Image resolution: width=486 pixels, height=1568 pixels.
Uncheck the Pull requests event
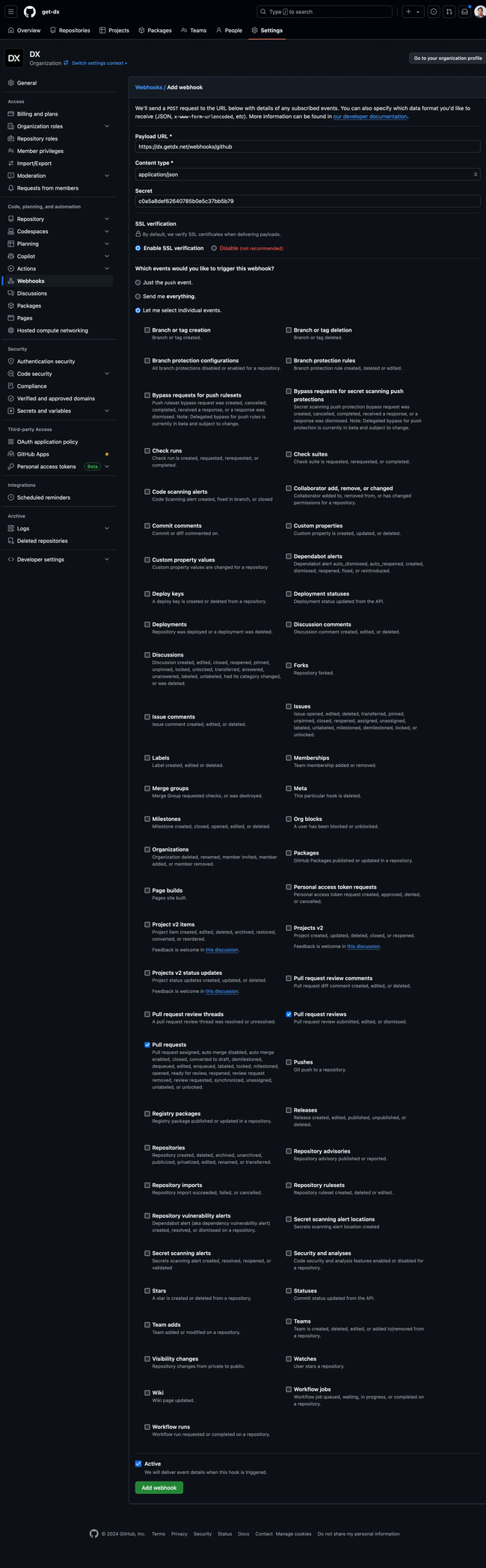147,1044
